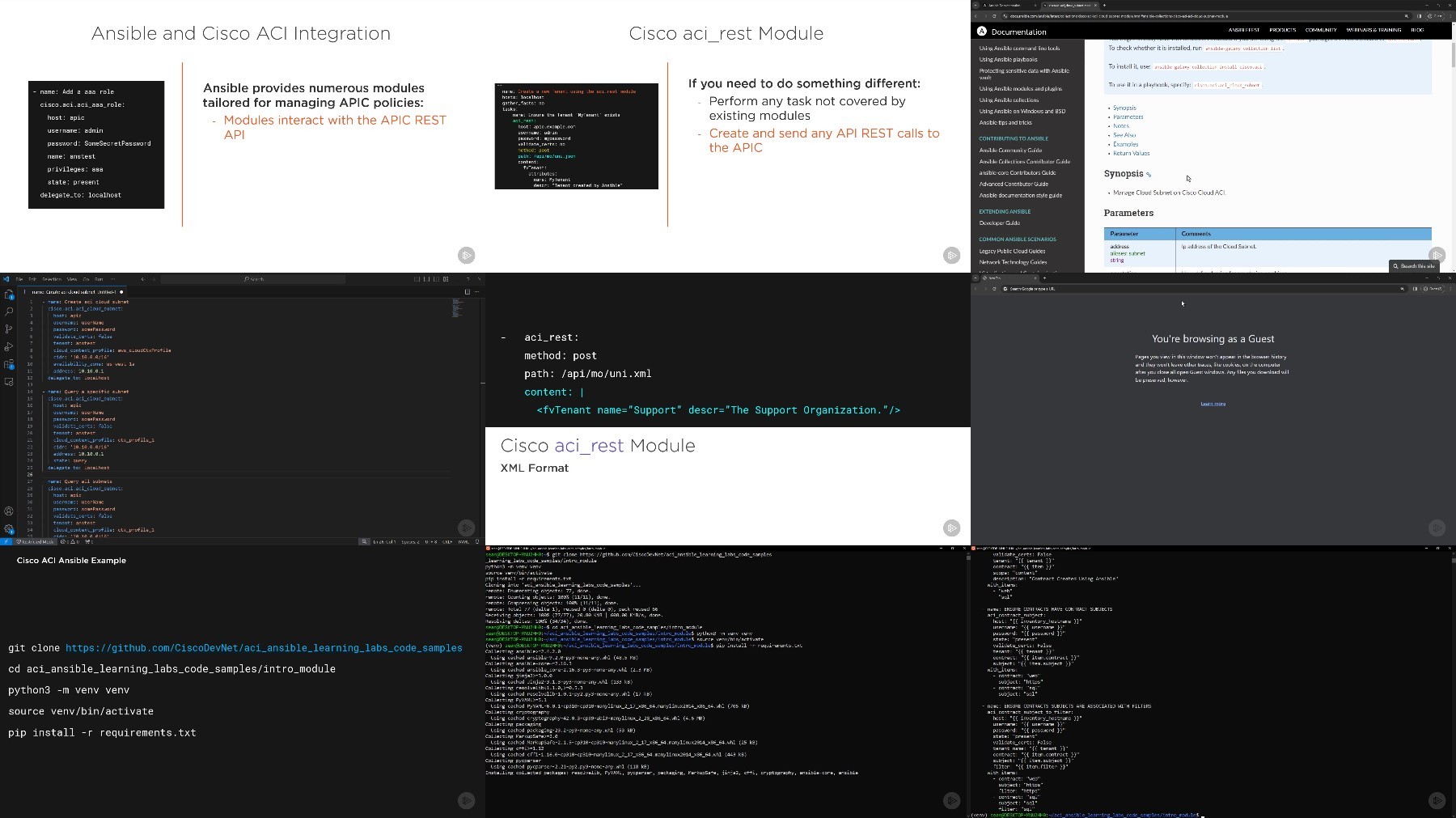Click the Customize Layout icon in VS Code
The height and width of the screenshot is (818, 1456).
(446, 279)
